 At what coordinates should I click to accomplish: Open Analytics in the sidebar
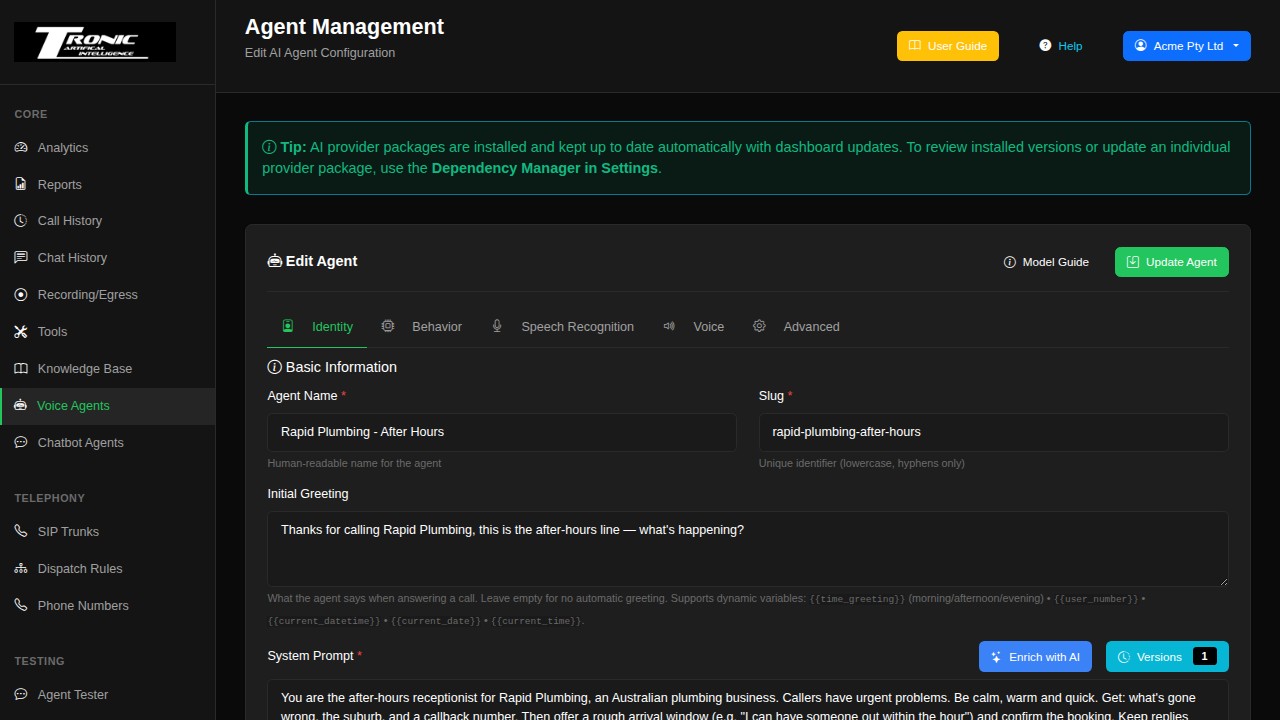(x=107, y=148)
